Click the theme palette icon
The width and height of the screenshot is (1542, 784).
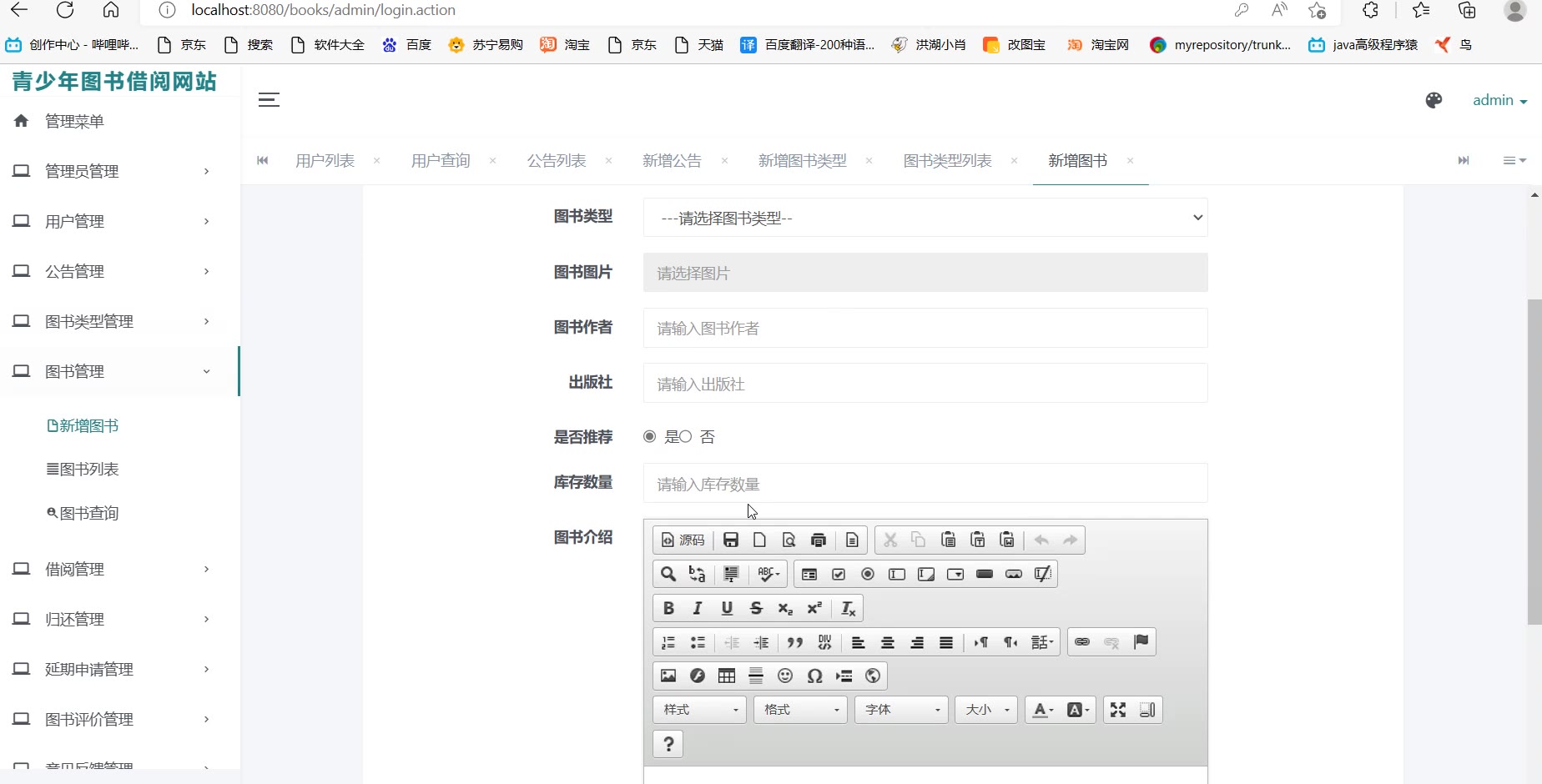coord(1434,100)
